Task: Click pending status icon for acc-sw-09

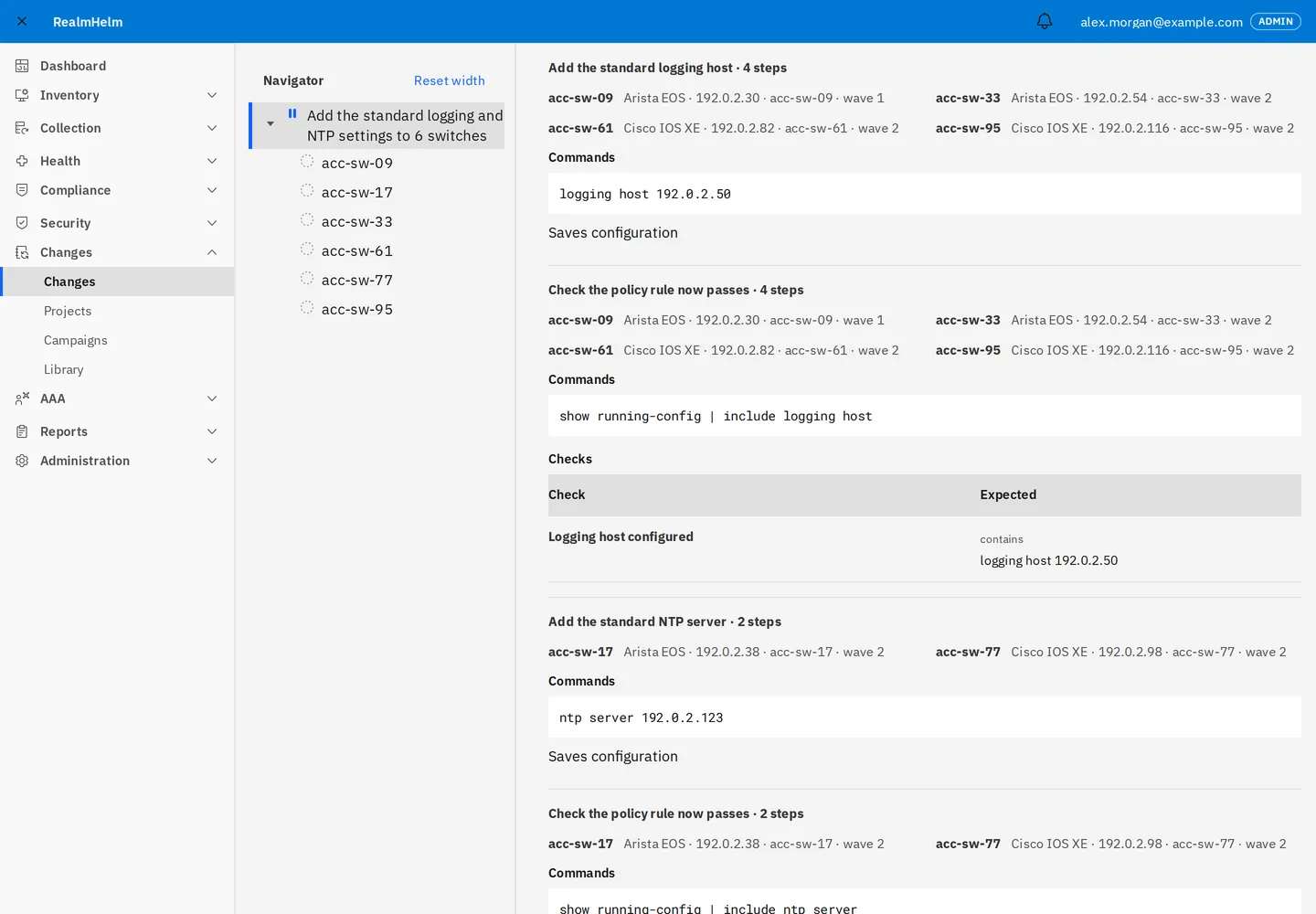Action: click(307, 161)
